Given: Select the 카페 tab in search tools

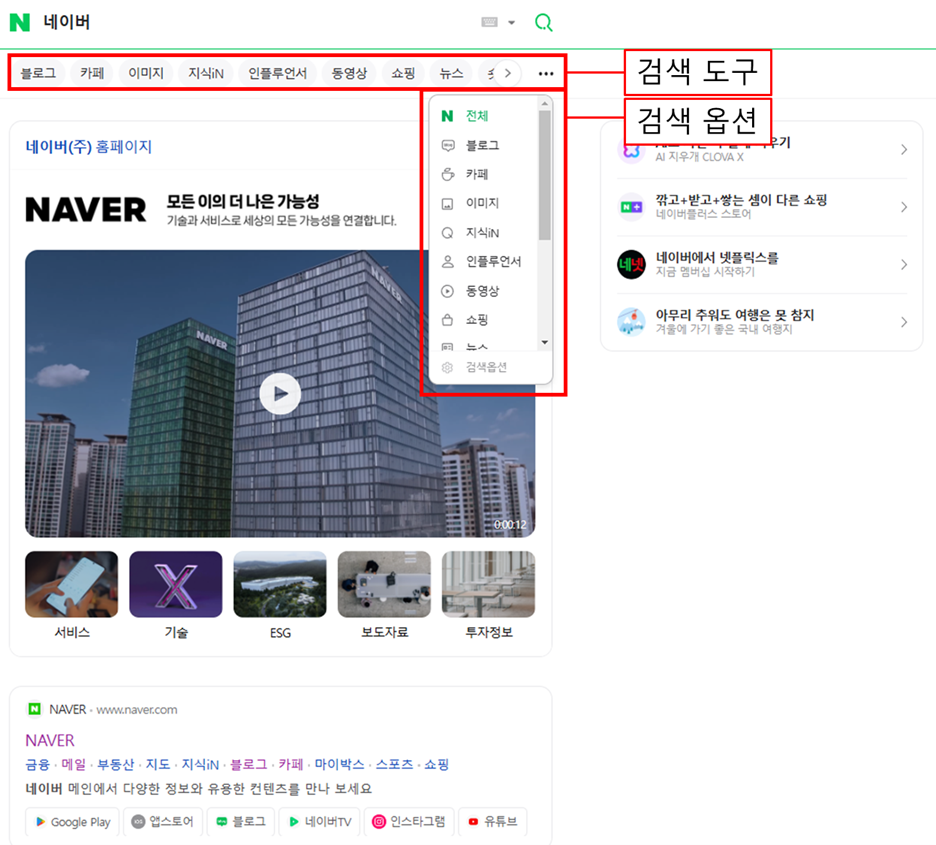Looking at the screenshot, I should coord(92,73).
